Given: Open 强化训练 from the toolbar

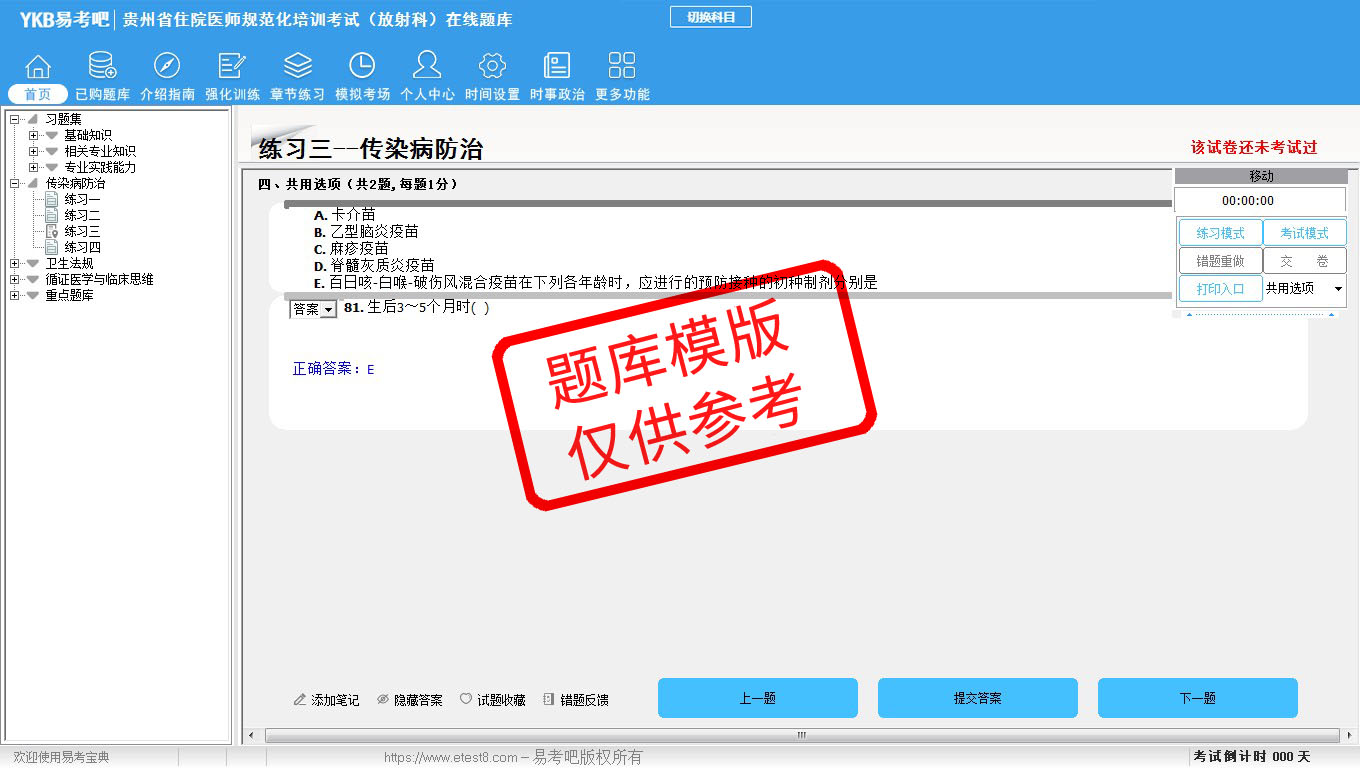Looking at the screenshot, I should pos(232,67).
